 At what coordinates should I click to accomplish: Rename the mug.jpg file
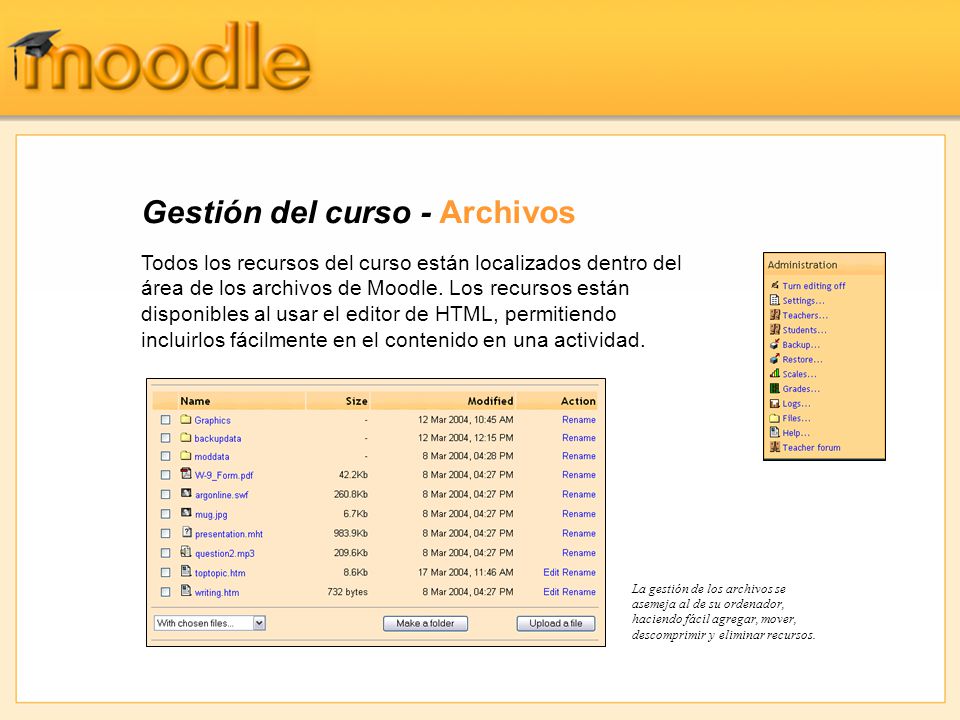click(x=579, y=514)
